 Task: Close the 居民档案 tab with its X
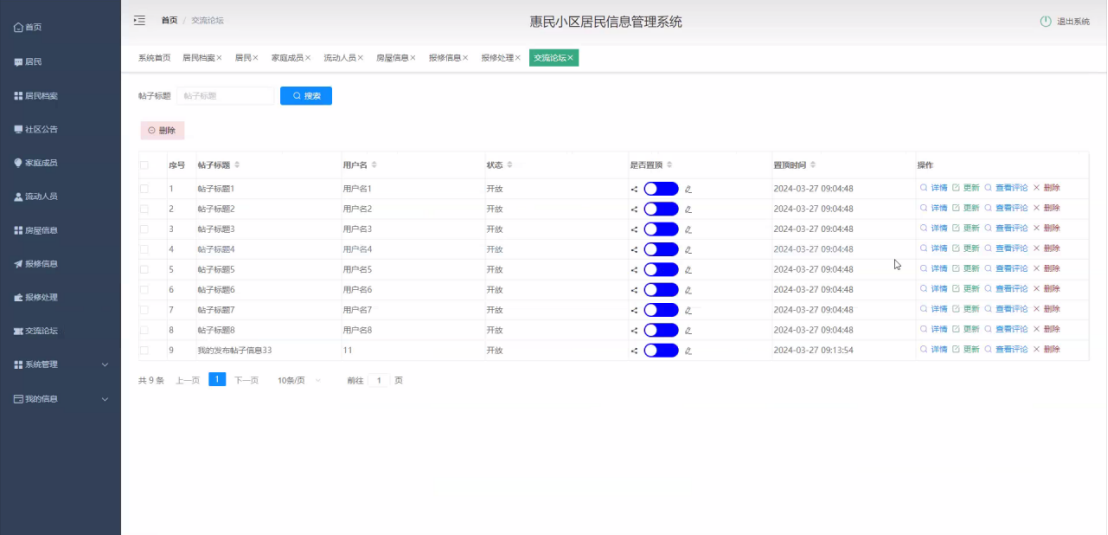point(219,58)
